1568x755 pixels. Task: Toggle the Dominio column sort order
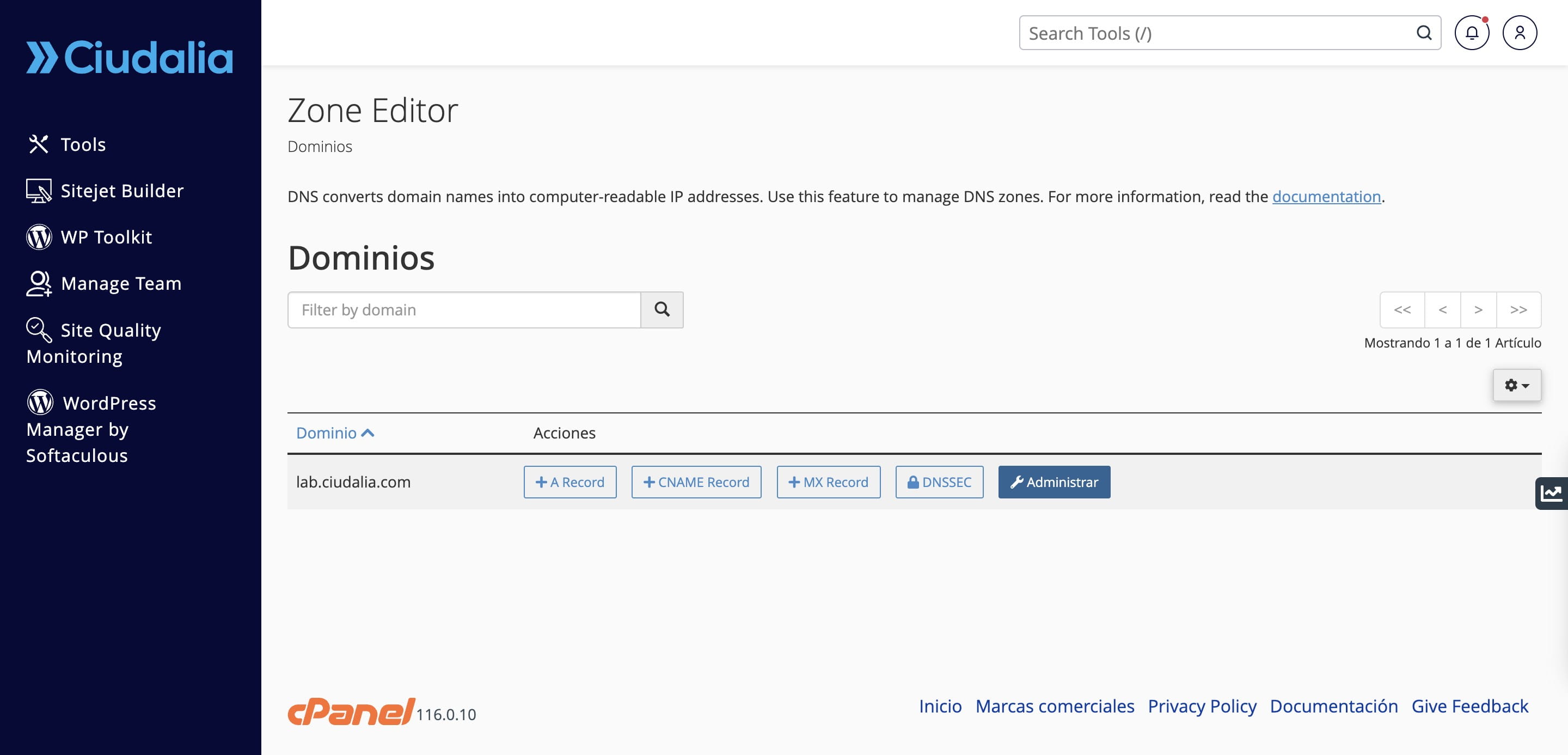[x=334, y=433]
